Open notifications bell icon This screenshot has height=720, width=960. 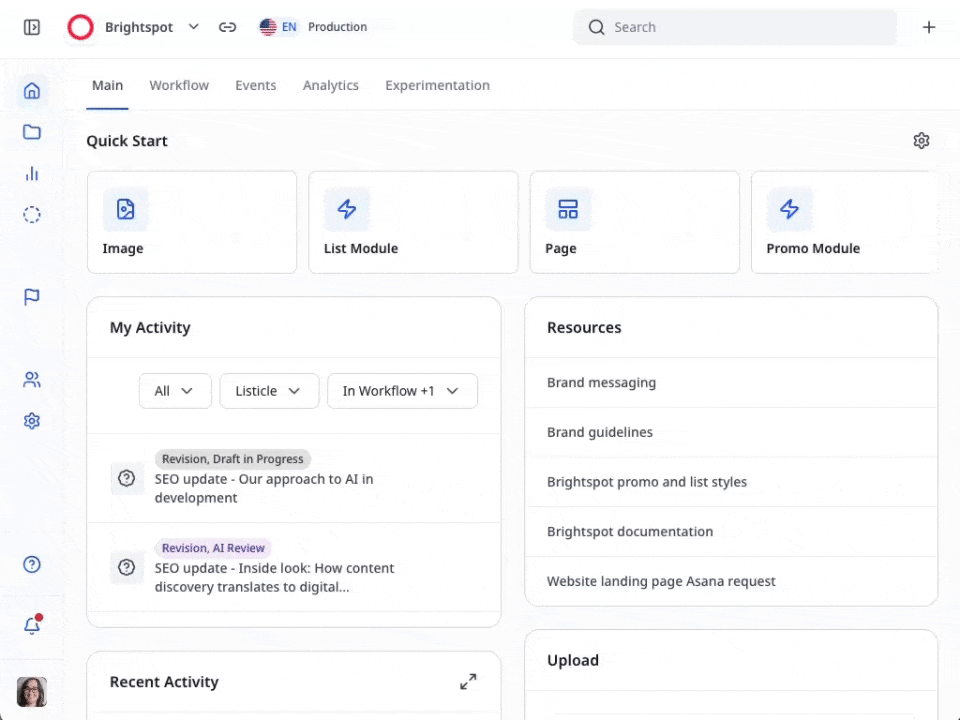32,626
